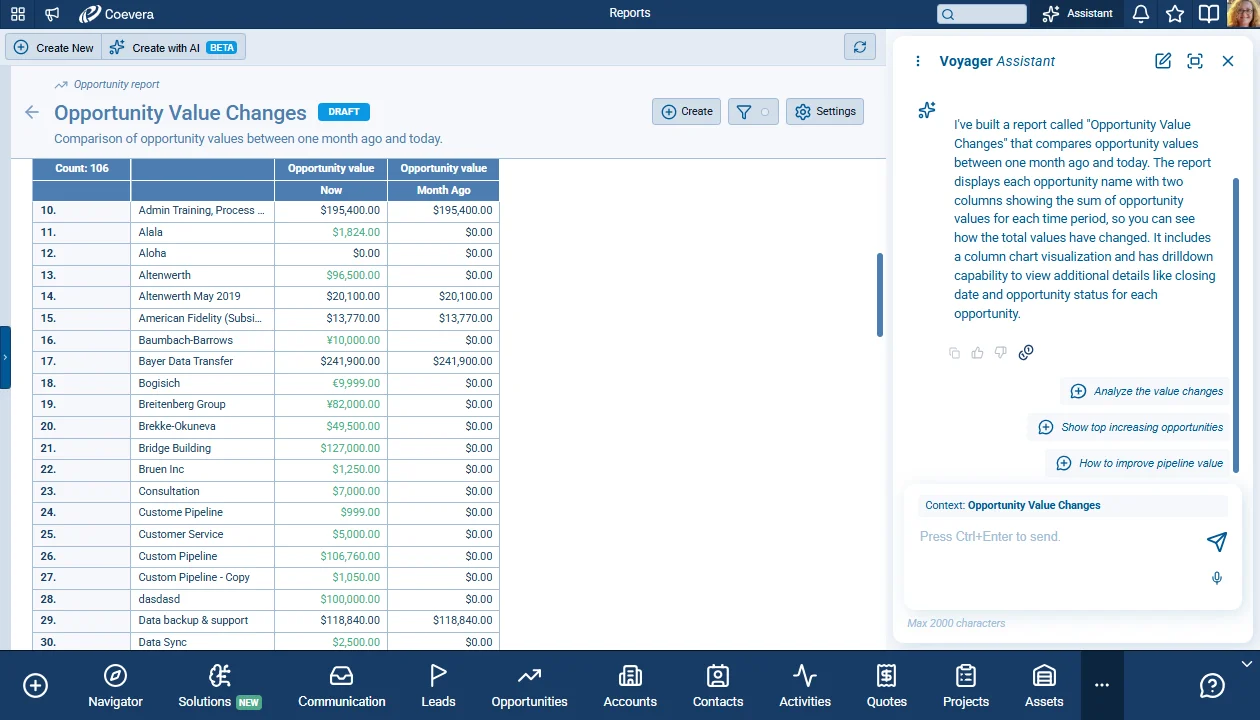Show more navigation items via ellipsis
This screenshot has height=720, width=1260.
click(1102, 685)
